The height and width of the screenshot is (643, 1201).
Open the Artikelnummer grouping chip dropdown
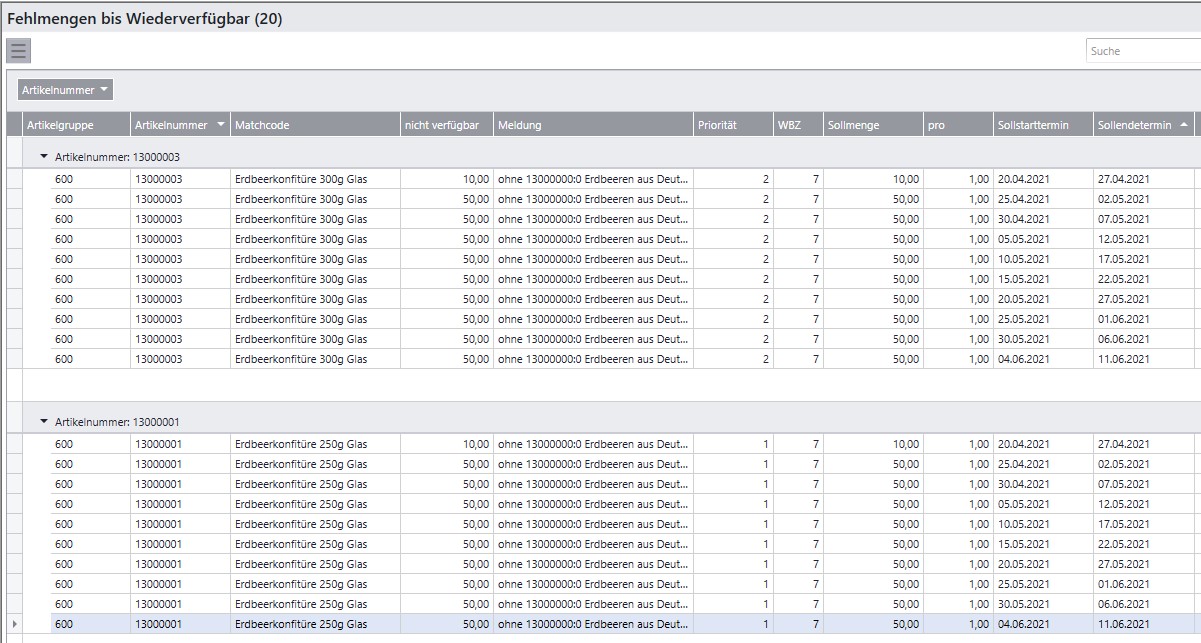(66, 90)
